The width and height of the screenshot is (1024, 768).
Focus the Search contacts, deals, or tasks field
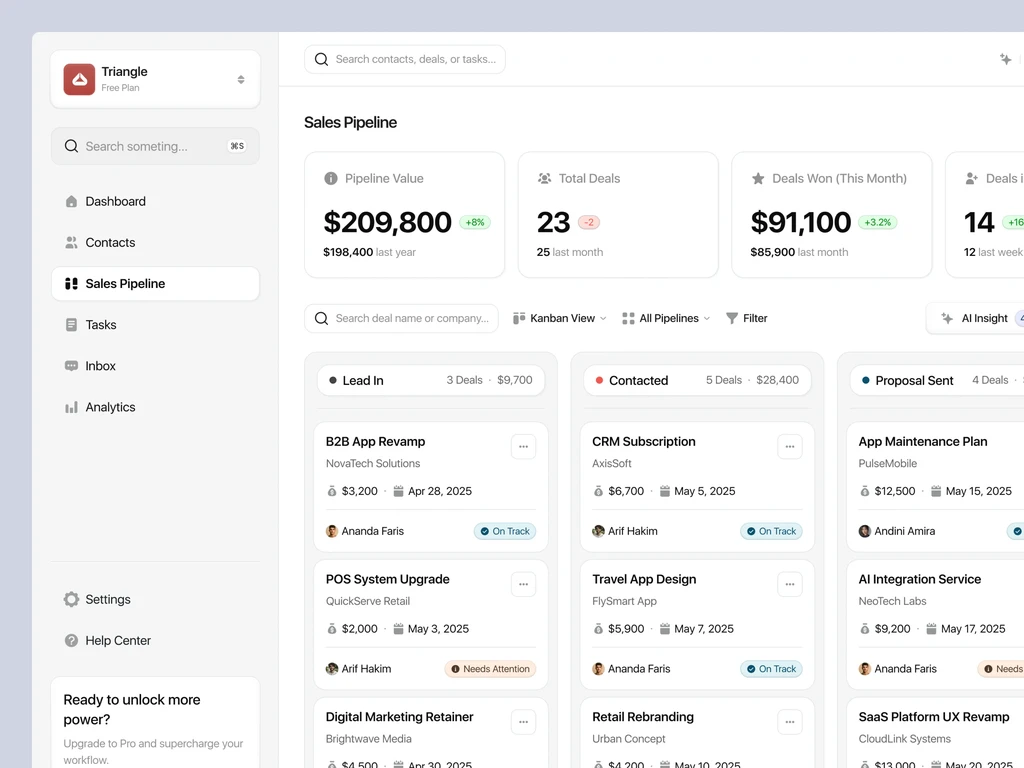tap(405, 59)
